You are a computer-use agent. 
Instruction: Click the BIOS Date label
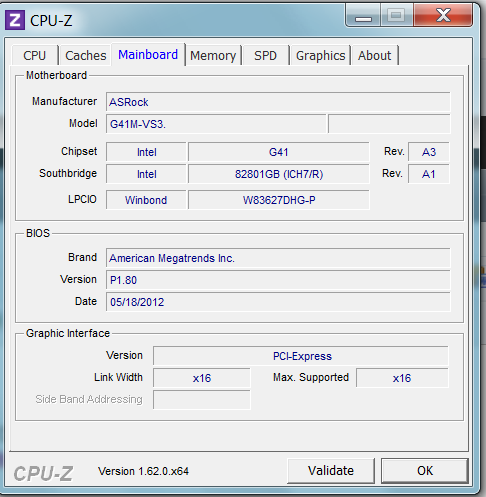86,301
